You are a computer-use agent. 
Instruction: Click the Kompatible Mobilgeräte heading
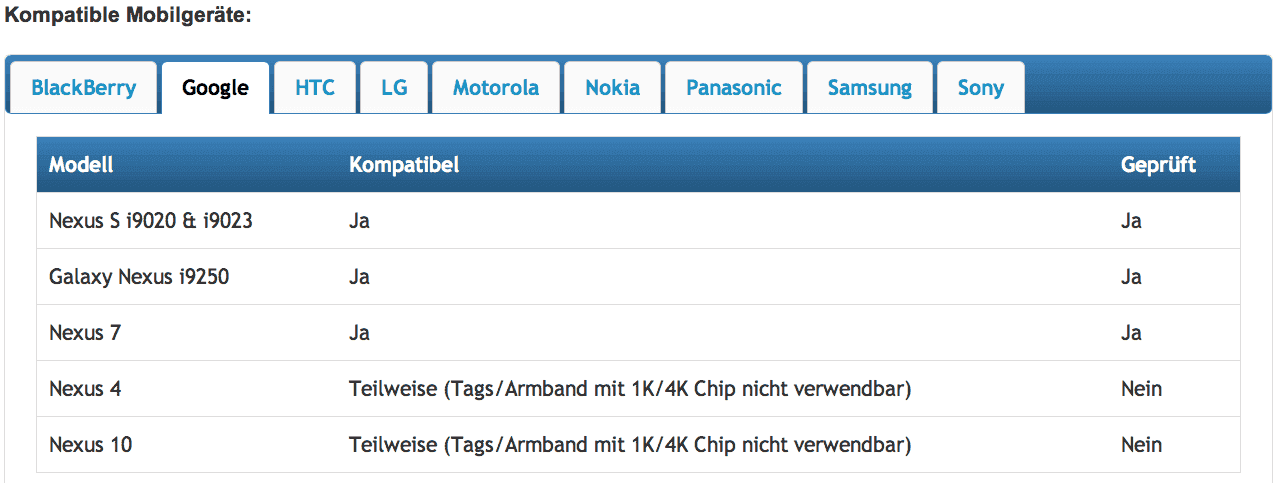coord(129,17)
